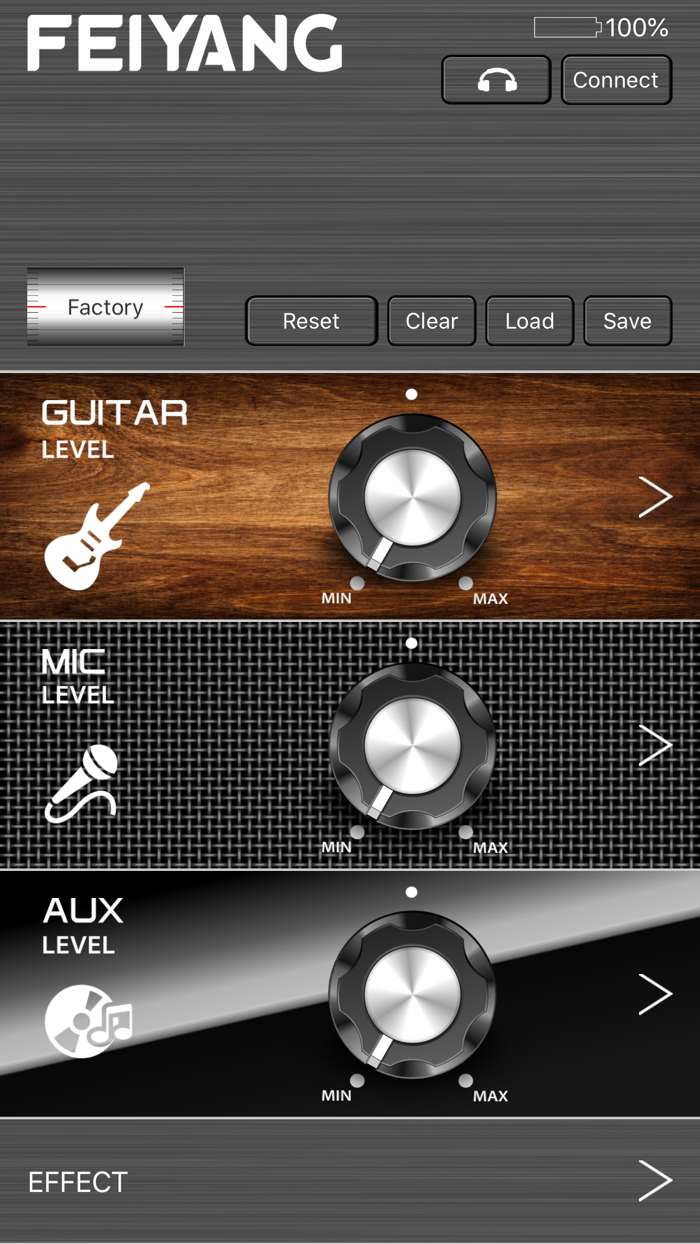700x1244 pixels.
Task: Click the Reset button
Action: click(311, 321)
